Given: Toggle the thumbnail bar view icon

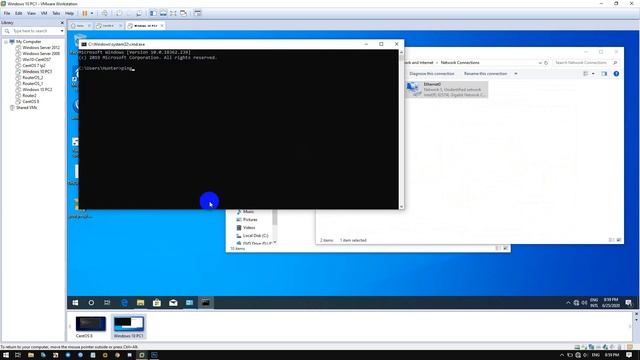Looking at the screenshot, I should pos(163,13).
